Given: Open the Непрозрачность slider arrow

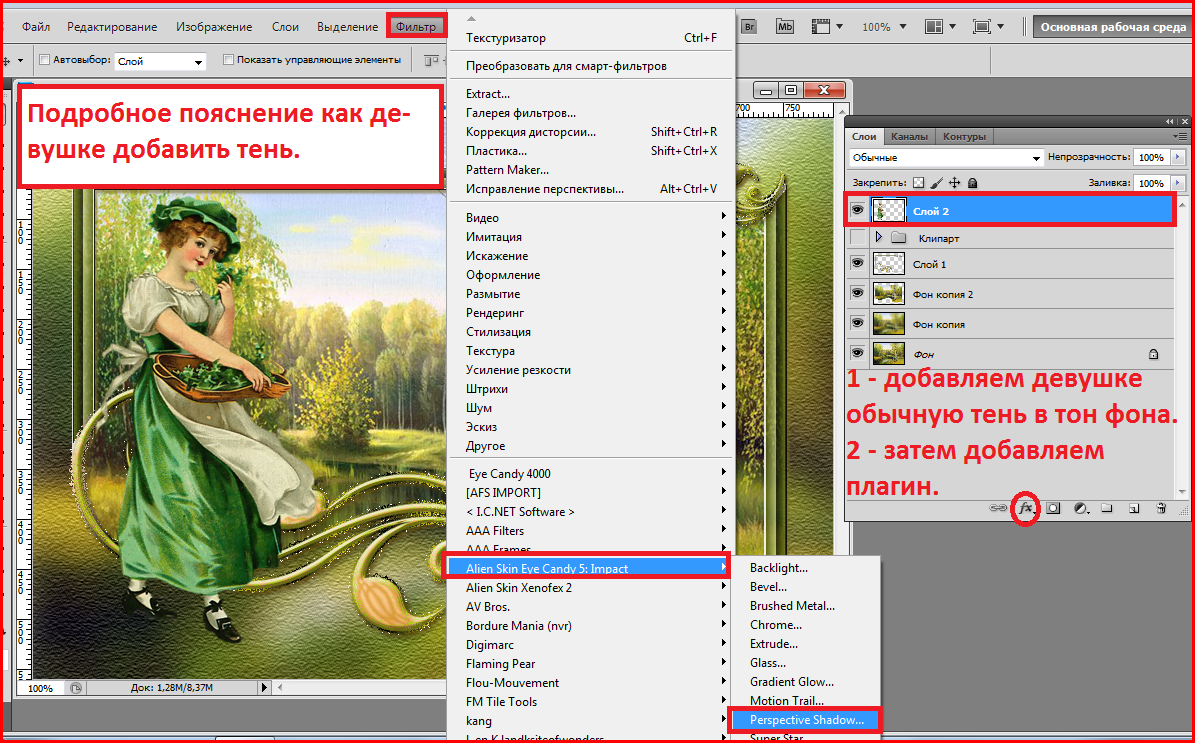Looking at the screenshot, I should coord(1177,158).
